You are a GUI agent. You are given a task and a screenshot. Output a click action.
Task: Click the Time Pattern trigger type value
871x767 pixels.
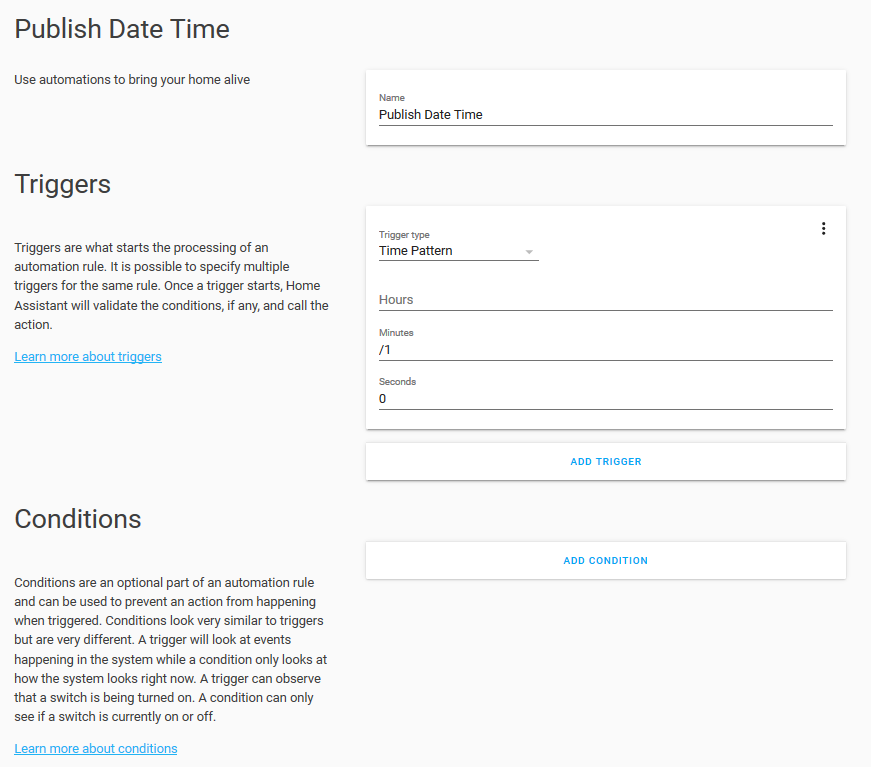point(416,251)
